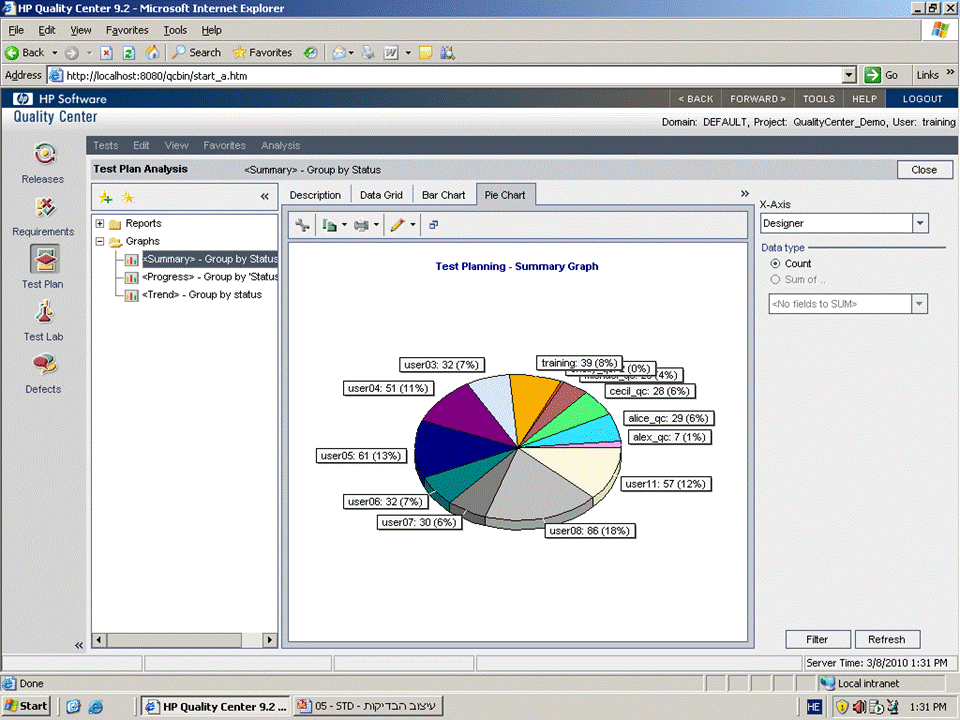The image size is (960, 720).
Task: Click the browser Refresh page icon
Action: point(129,53)
